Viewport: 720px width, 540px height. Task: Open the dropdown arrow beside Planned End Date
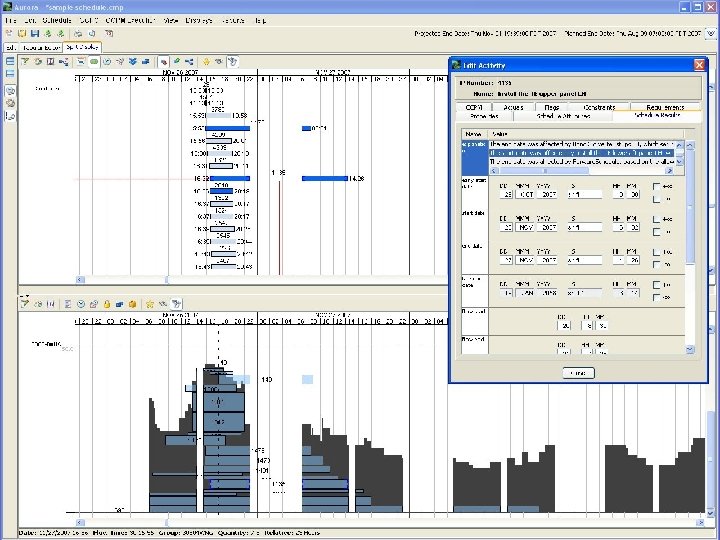710,34
